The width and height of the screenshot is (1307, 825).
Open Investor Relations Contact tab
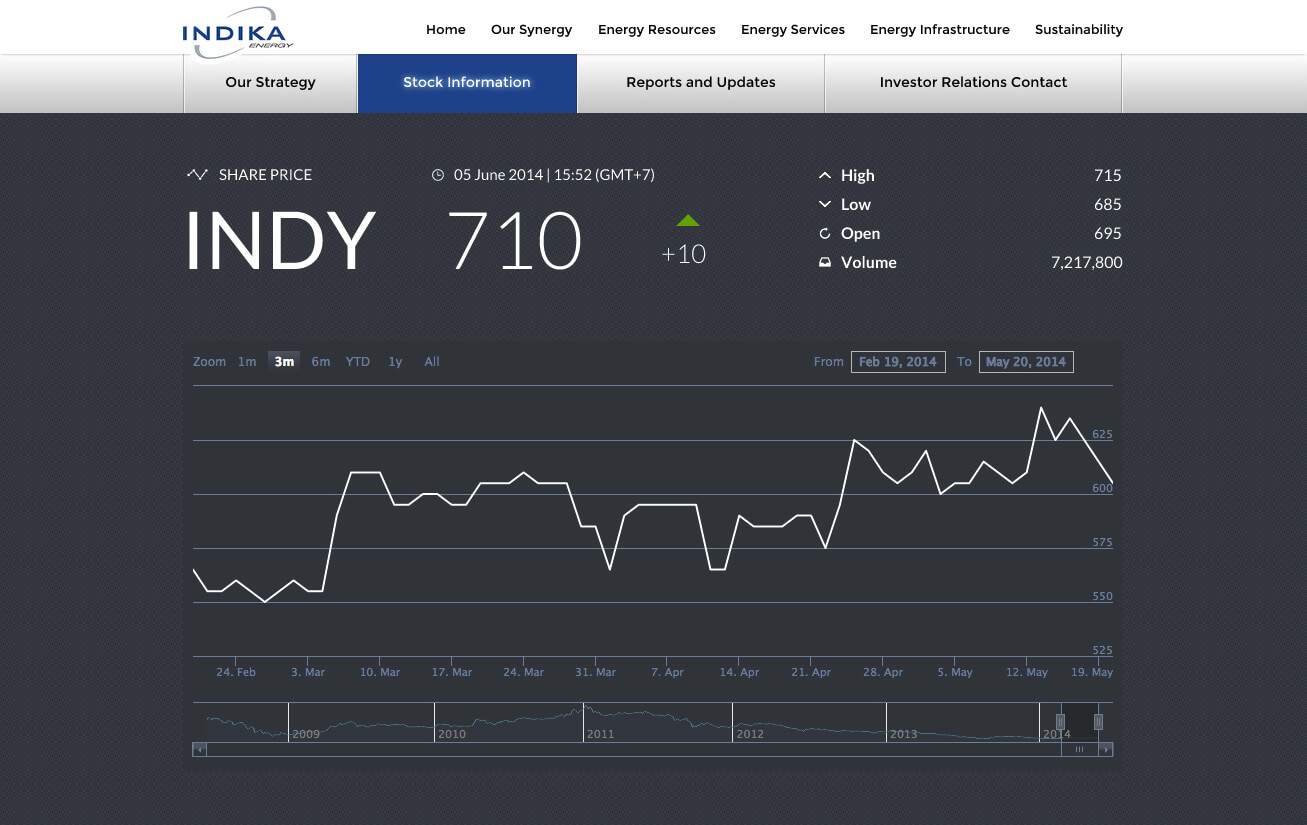(973, 83)
